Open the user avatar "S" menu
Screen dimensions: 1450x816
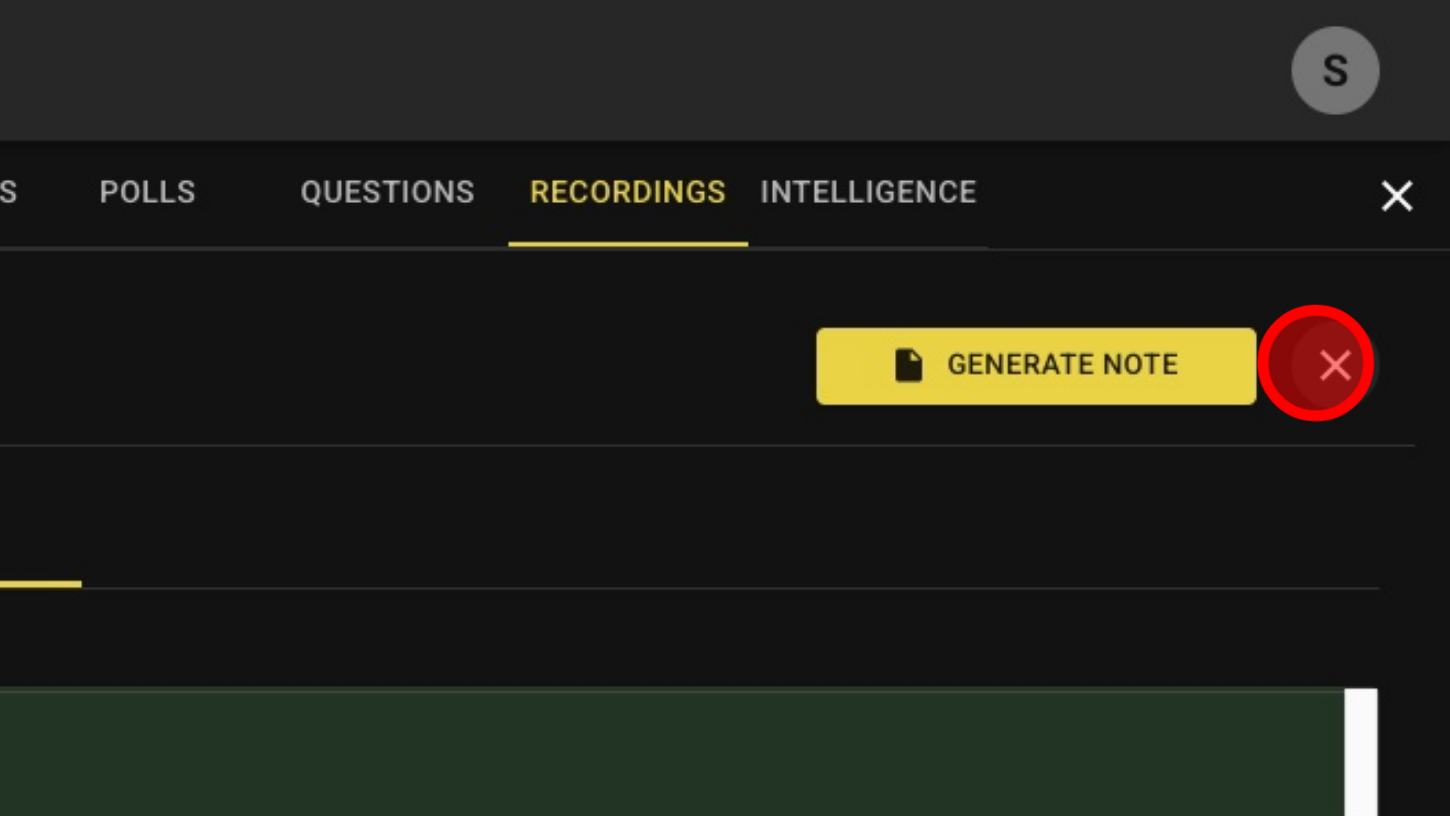[x=1335, y=70]
